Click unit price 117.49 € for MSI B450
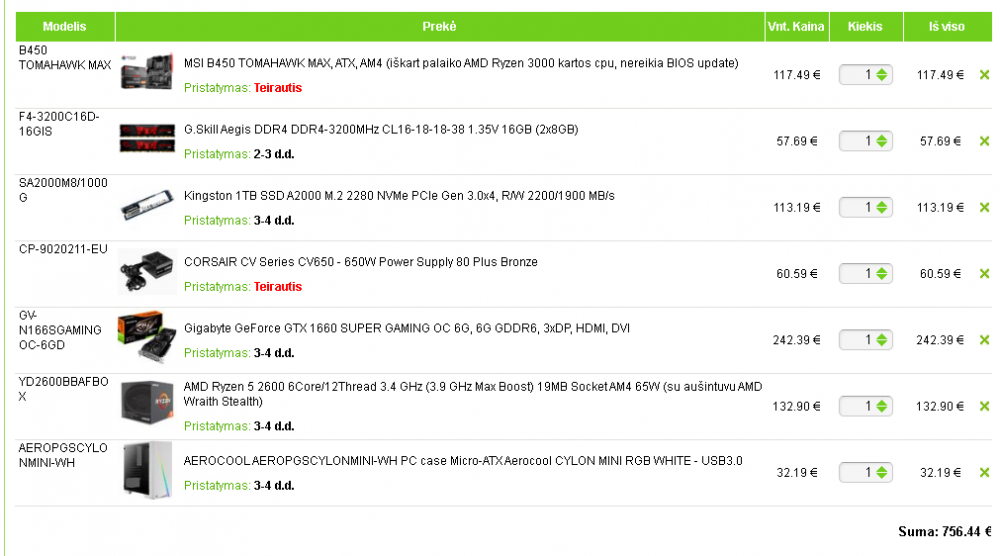Viewport: 1000px width, 556px height. click(x=797, y=75)
